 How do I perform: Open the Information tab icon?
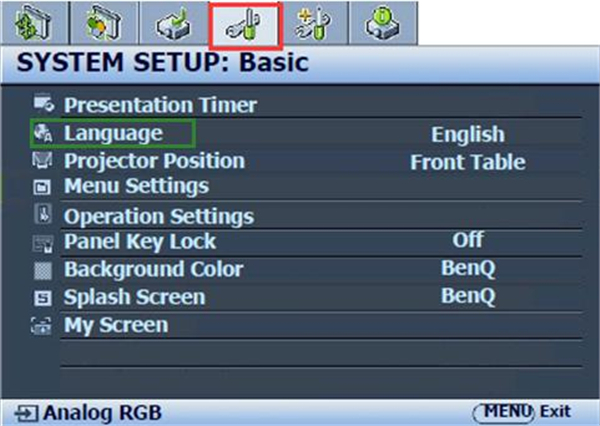coord(383,23)
